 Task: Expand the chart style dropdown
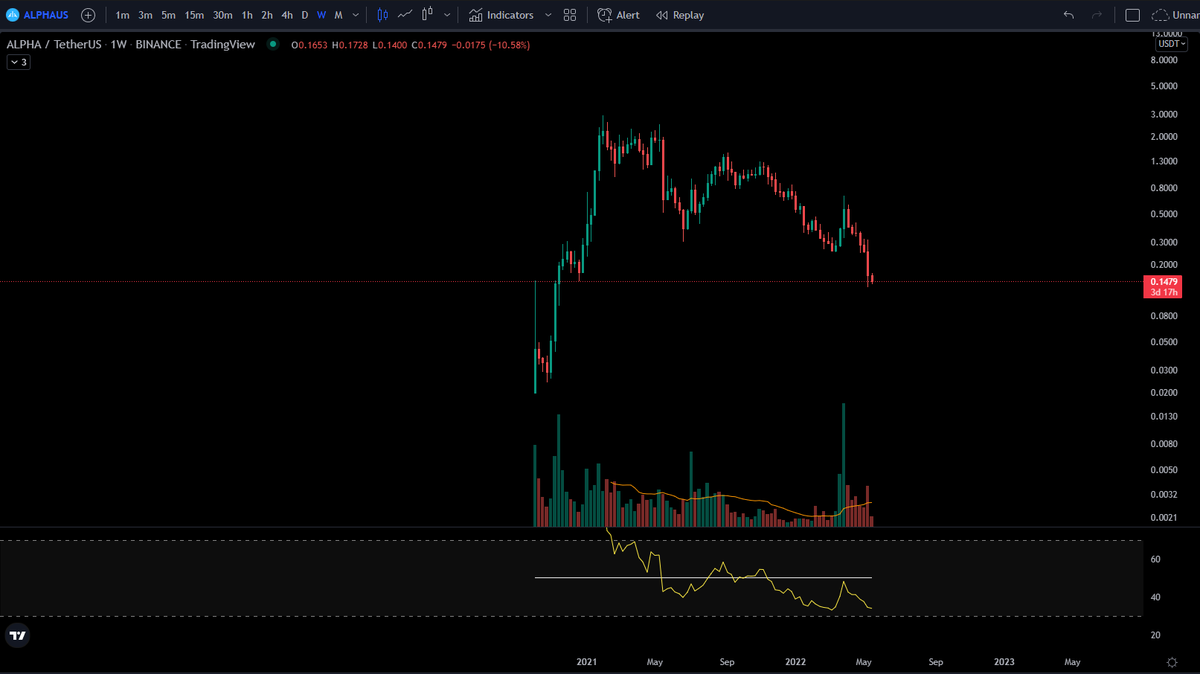[447, 15]
